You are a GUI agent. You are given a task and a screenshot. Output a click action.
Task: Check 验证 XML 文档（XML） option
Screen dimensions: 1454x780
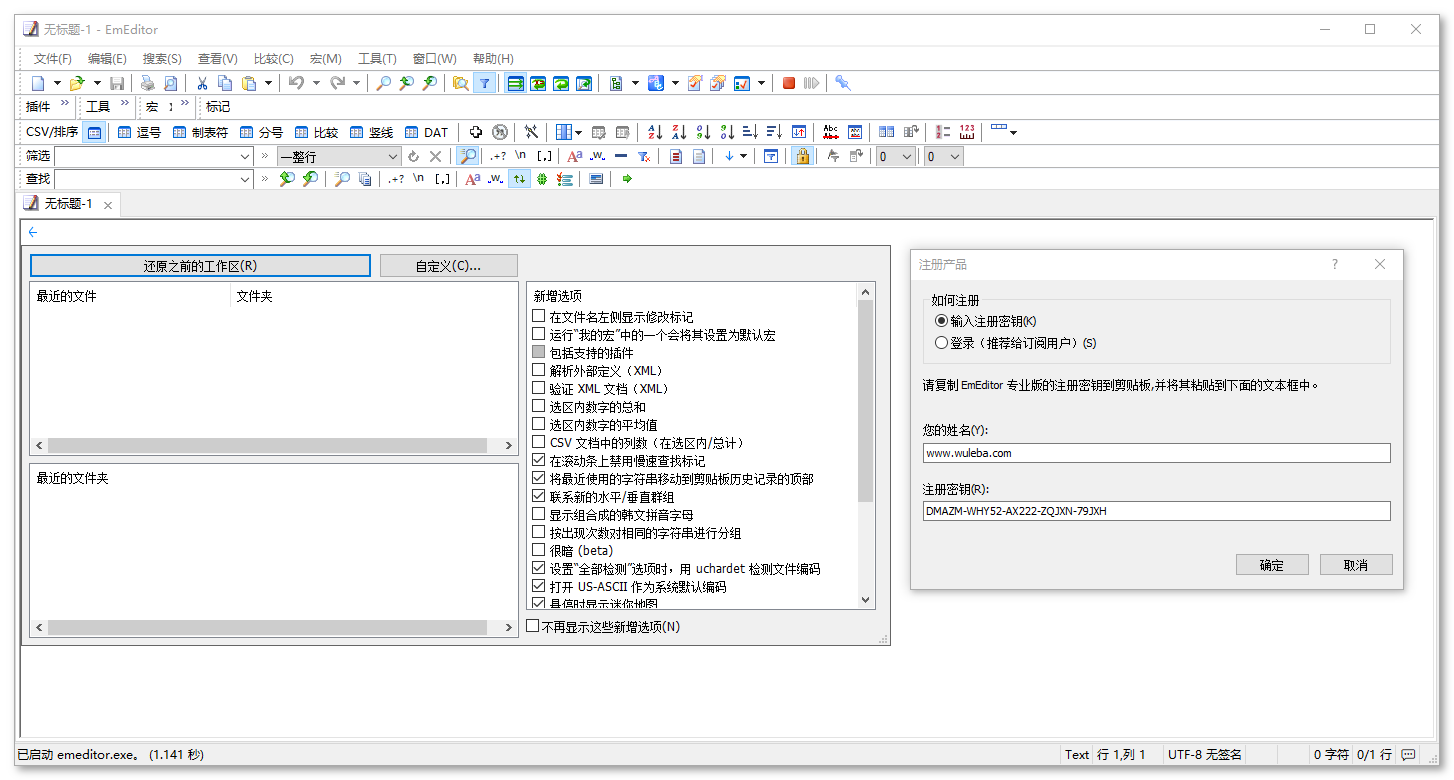(x=539, y=388)
